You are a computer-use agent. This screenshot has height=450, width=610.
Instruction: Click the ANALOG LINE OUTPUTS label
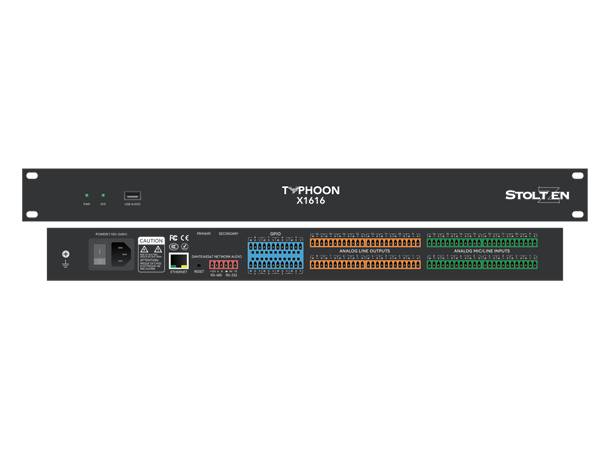[x=365, y=251]
